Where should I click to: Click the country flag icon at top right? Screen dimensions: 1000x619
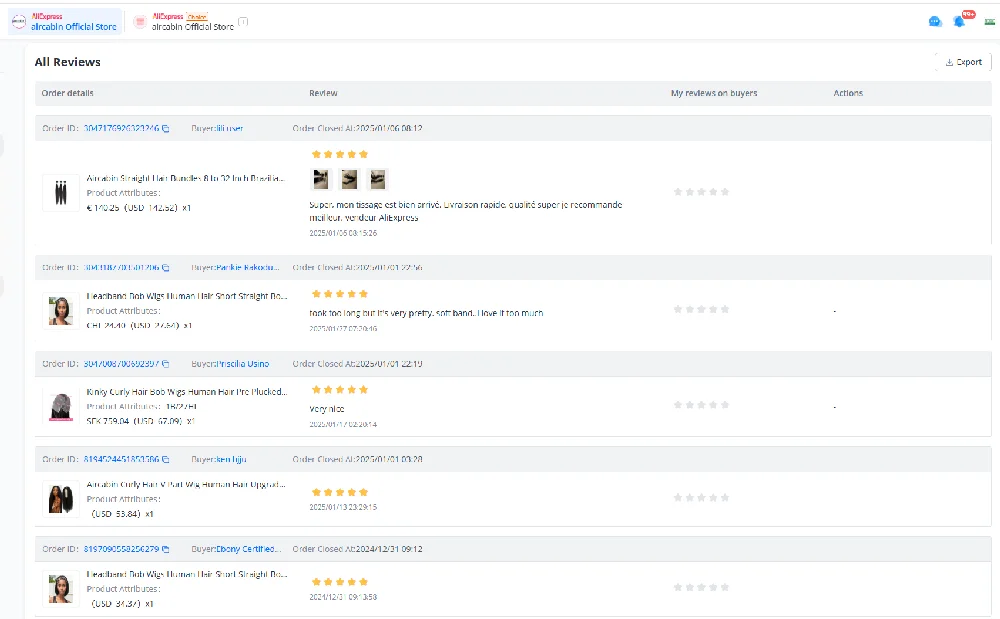(x=989, y=22)
